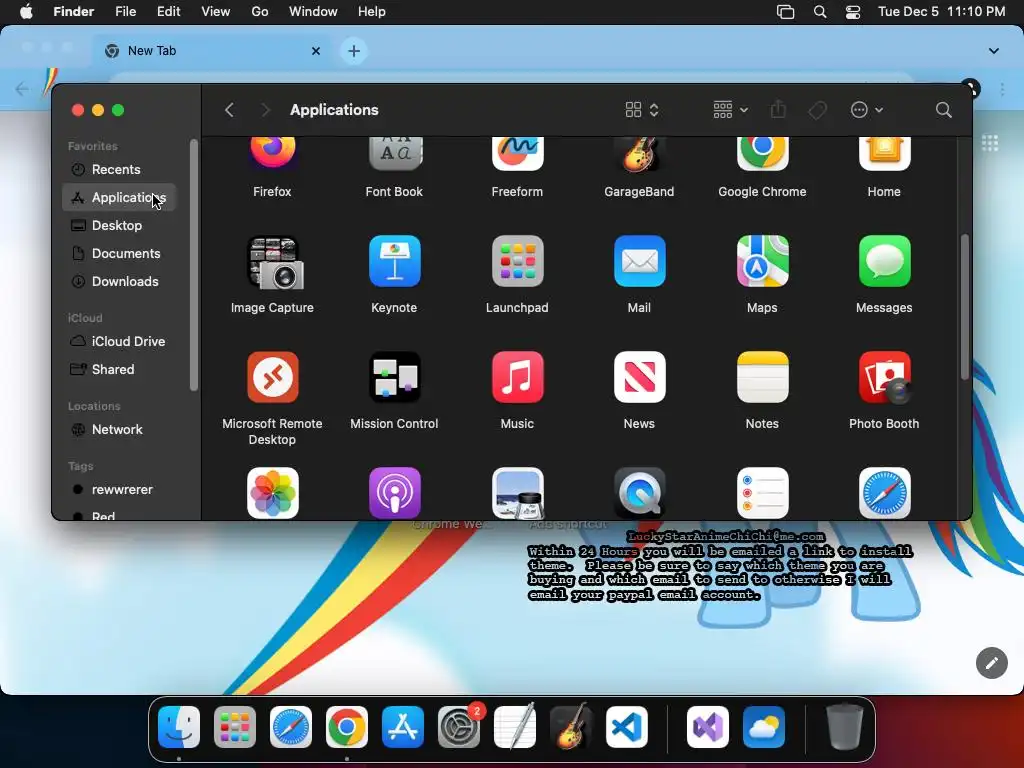Select the Keynote application

coord(394,261)
